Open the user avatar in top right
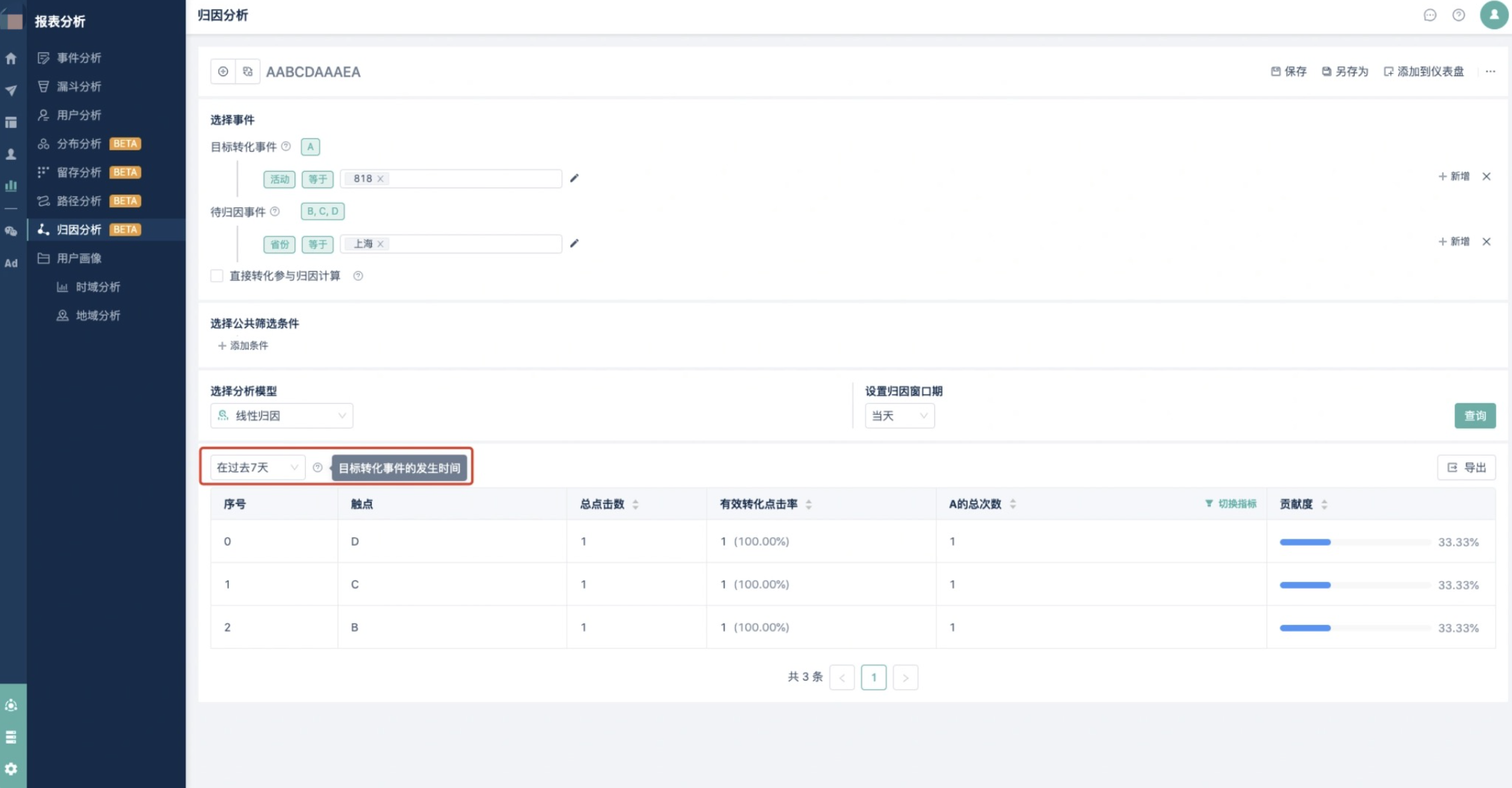 pos(1494,15)
